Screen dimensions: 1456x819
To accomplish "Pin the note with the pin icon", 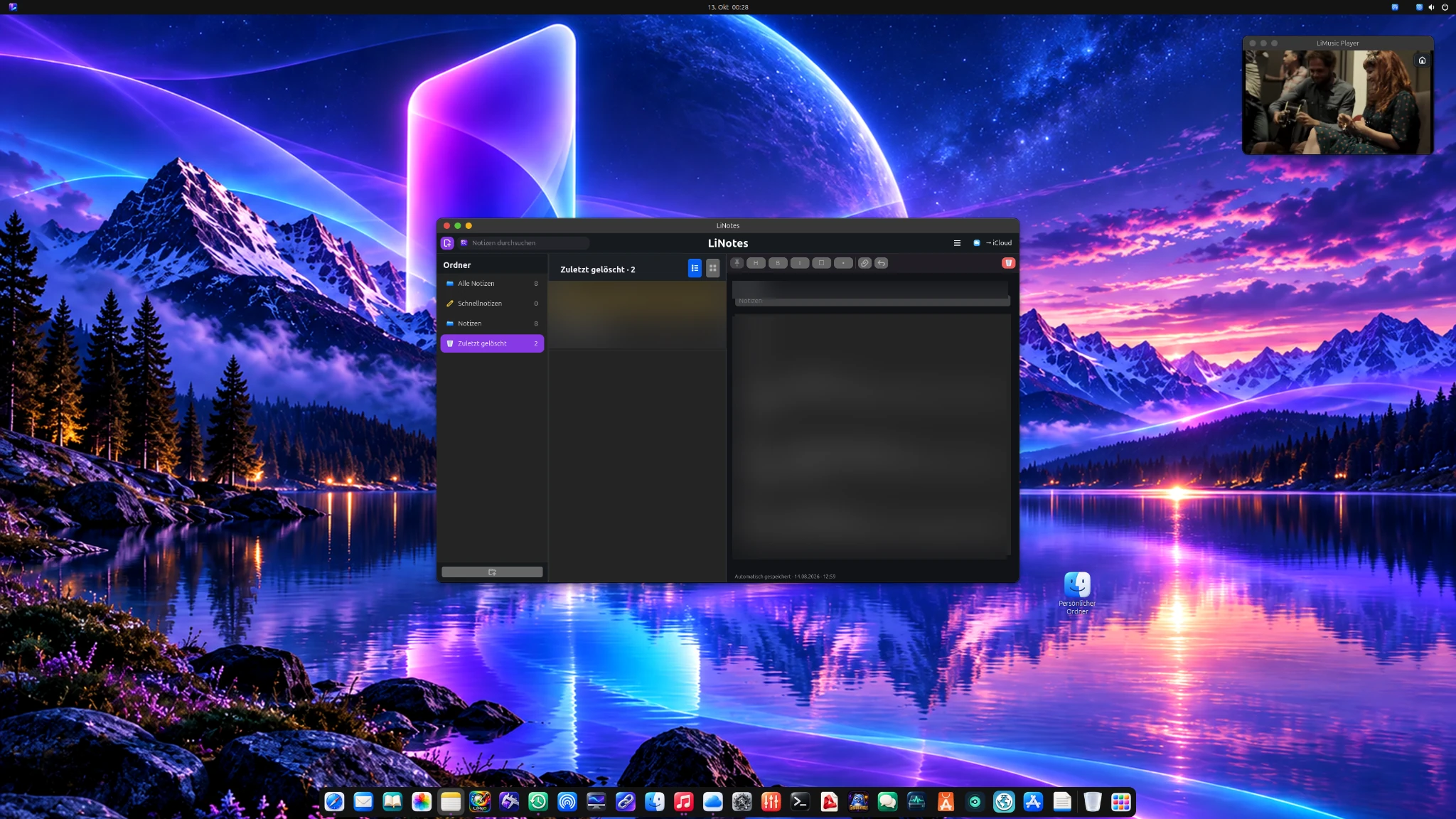I will pos(737,263).
